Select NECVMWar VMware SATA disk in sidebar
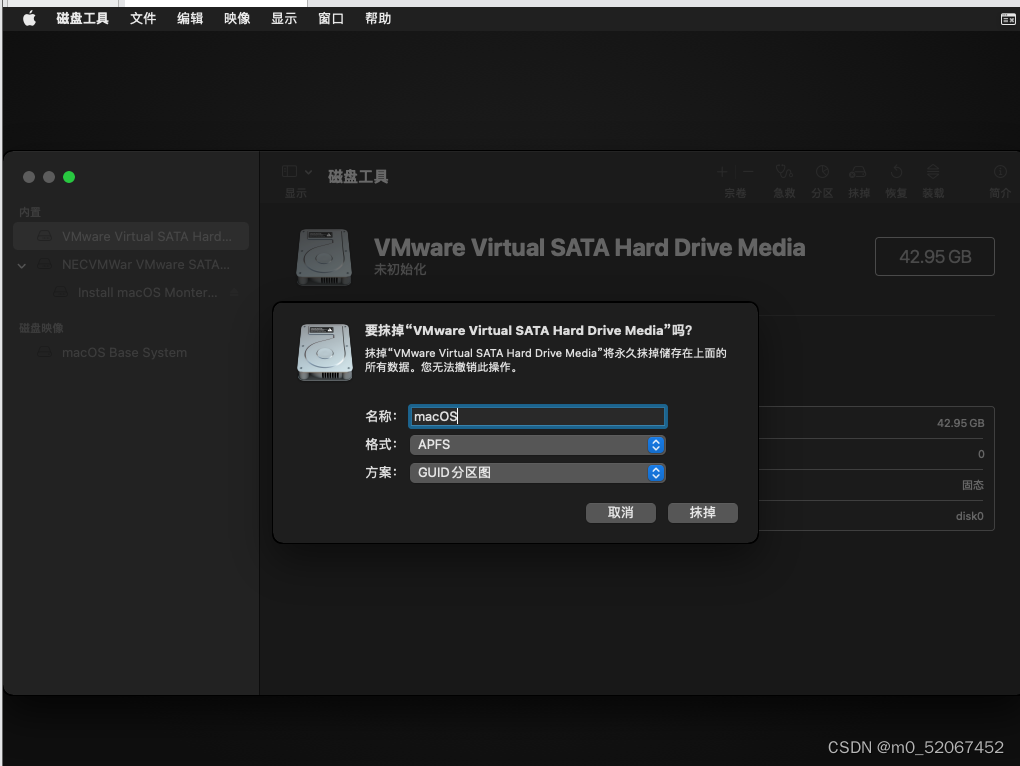 click(x=133, y=265)
